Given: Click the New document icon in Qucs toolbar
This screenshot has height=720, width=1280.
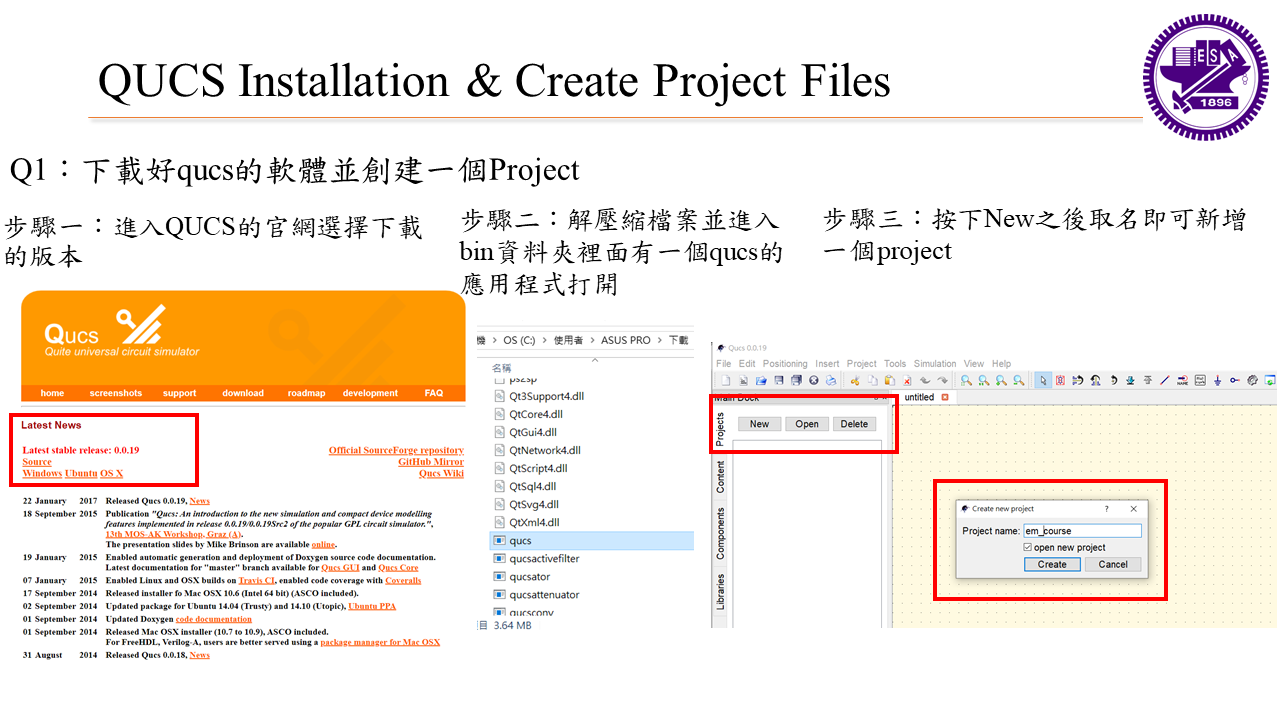Looking at the screenshot, I should pos(726,381).
